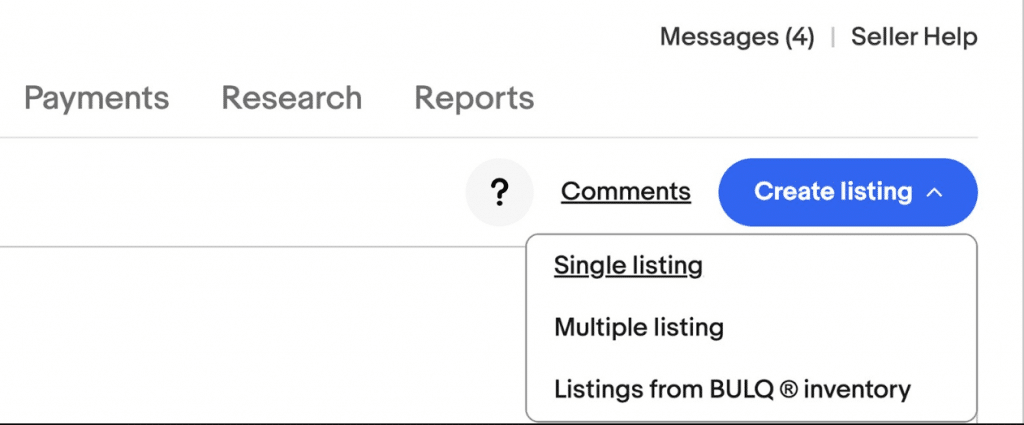Go to the Reports tab

475,98
